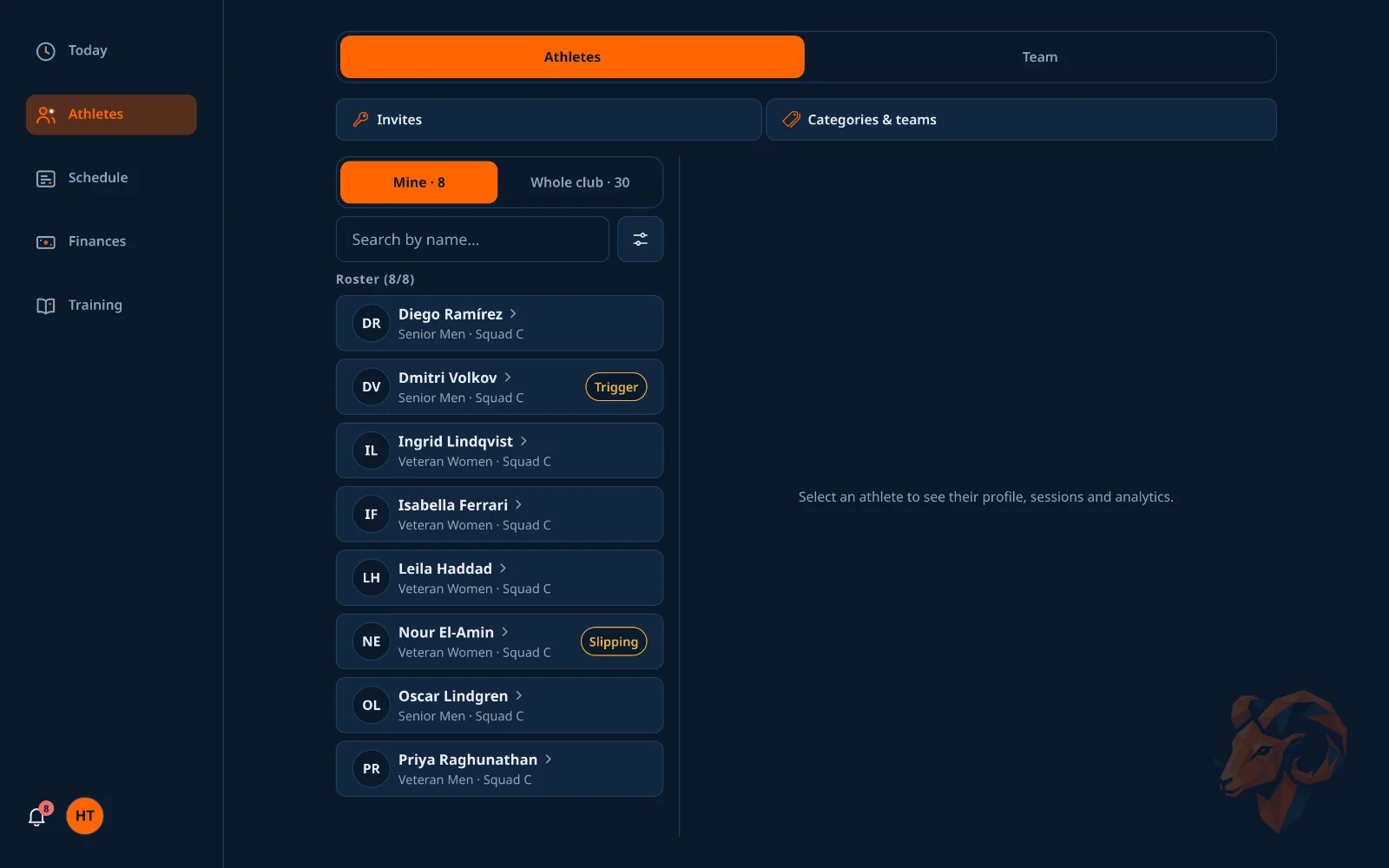Viewport: 1389px width, 868px height.
Task: Open the HT user profile avatar
Action: (x=85, y=816)
